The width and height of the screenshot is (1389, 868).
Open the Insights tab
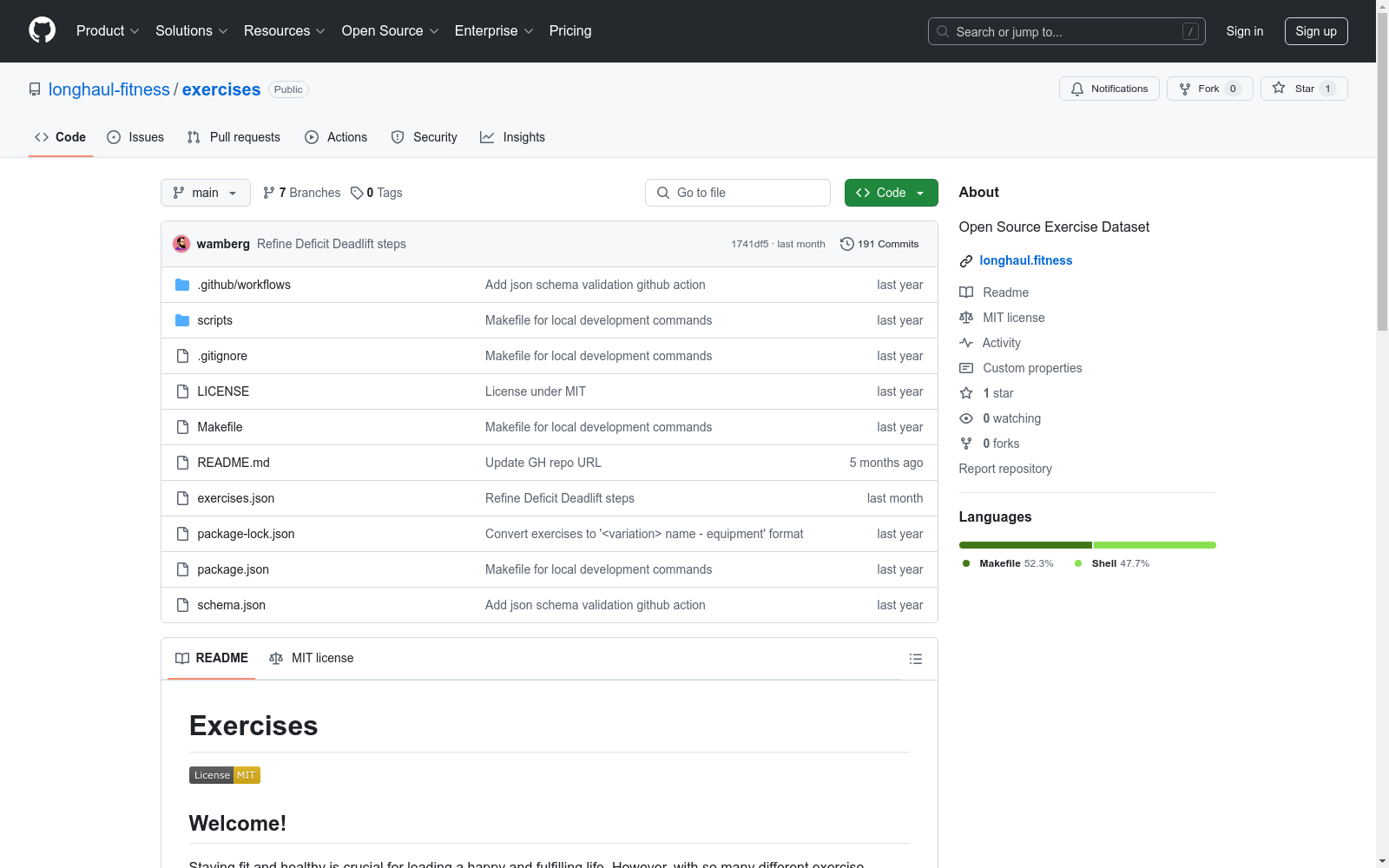(512, 137)
